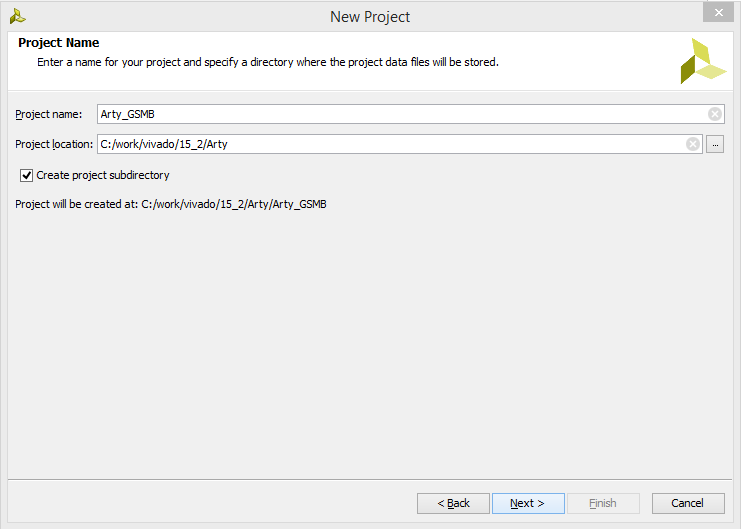Screen dimensions: 741x529
Task: Click the 'Project name:' label
Action: click(x=49, y=114)
